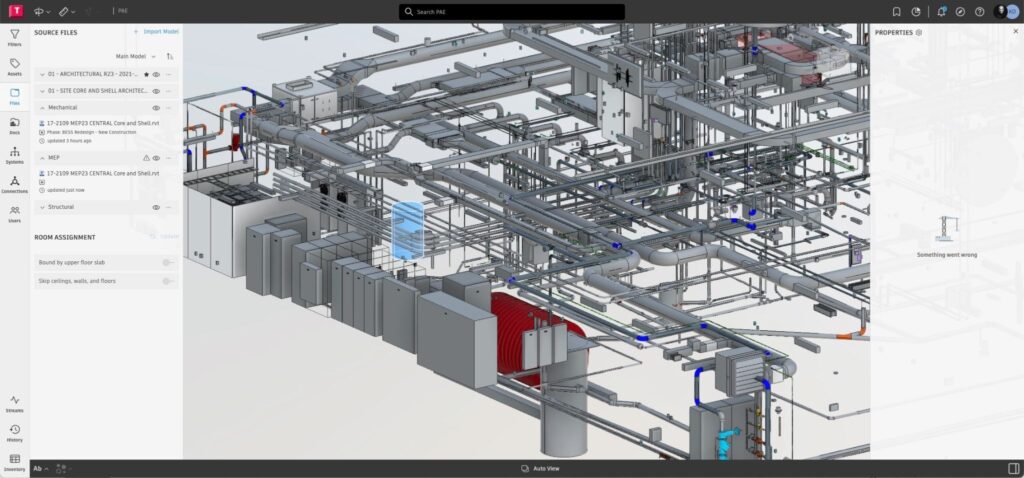Click the Import Model link
Image resolution: width=1024 pixels, height=478 pixels.
coord(156,32)
